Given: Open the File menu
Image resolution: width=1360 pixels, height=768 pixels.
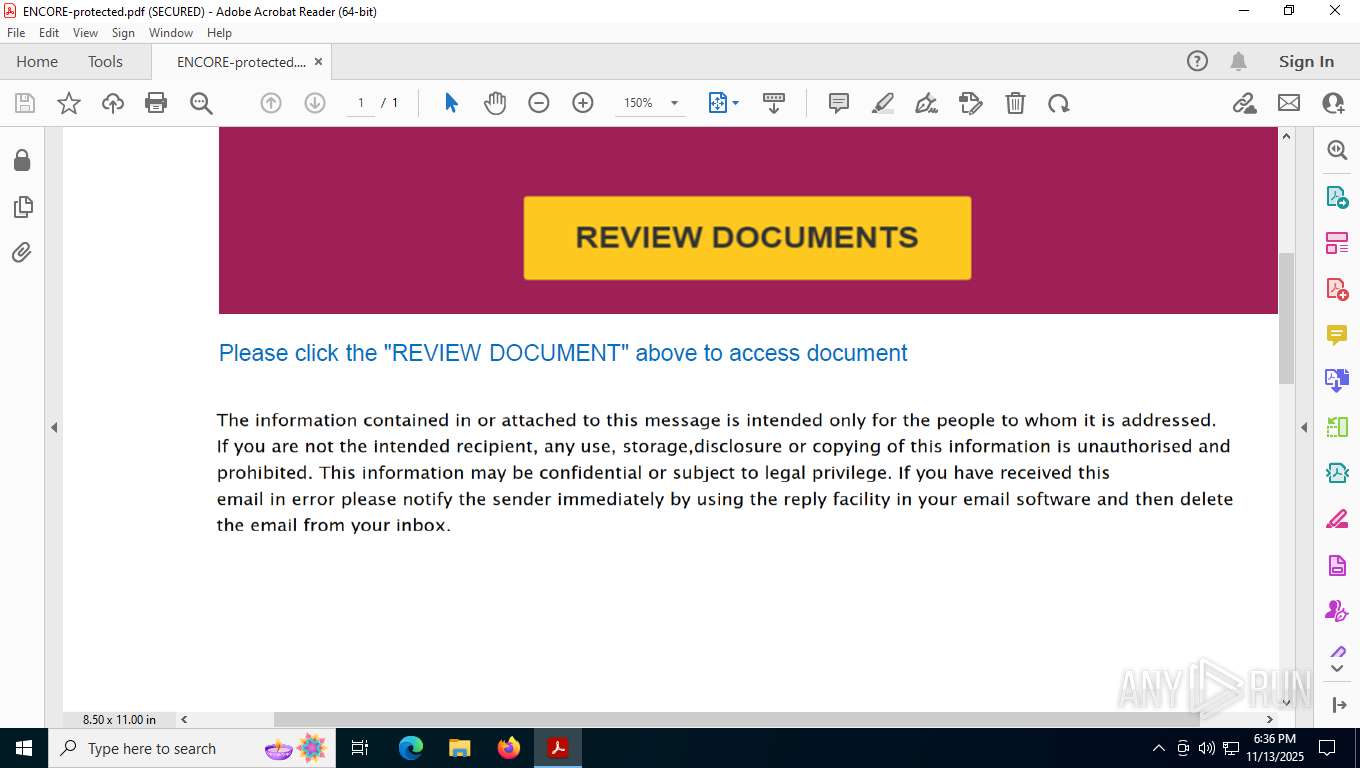Looking at the screenshot, I should click(16, 33).
